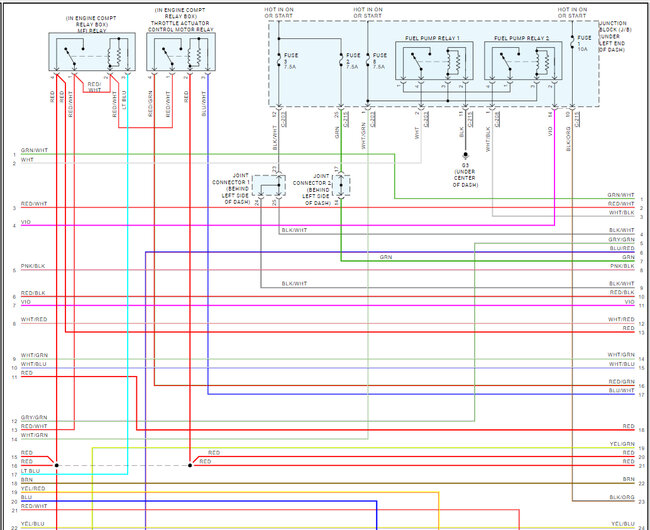Screen dimensions: 650x530
Task: Click left-side RED/BLK label at line 6
Action: [33, 293]
